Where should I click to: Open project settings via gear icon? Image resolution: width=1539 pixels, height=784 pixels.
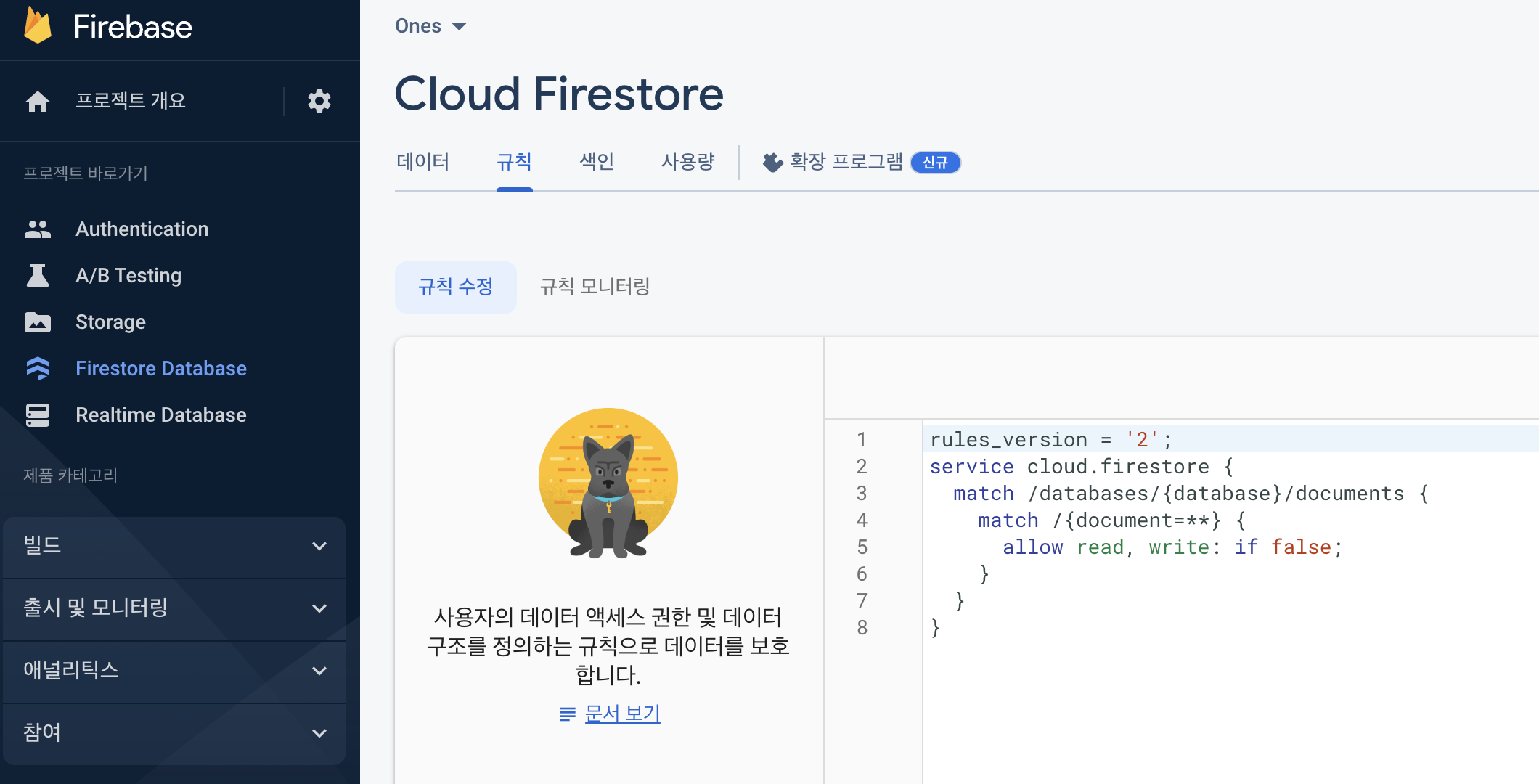click(319, 101)
